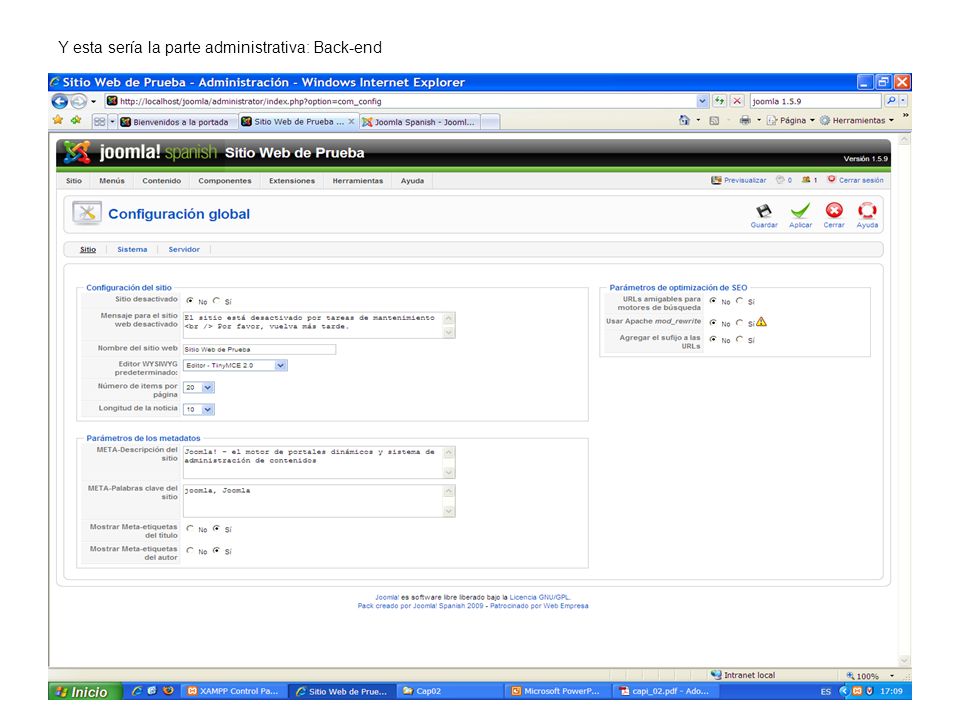Screen dimensions: 960x720
Task: Click the Windows Inicio start button
Action: (x=84, y=691)
